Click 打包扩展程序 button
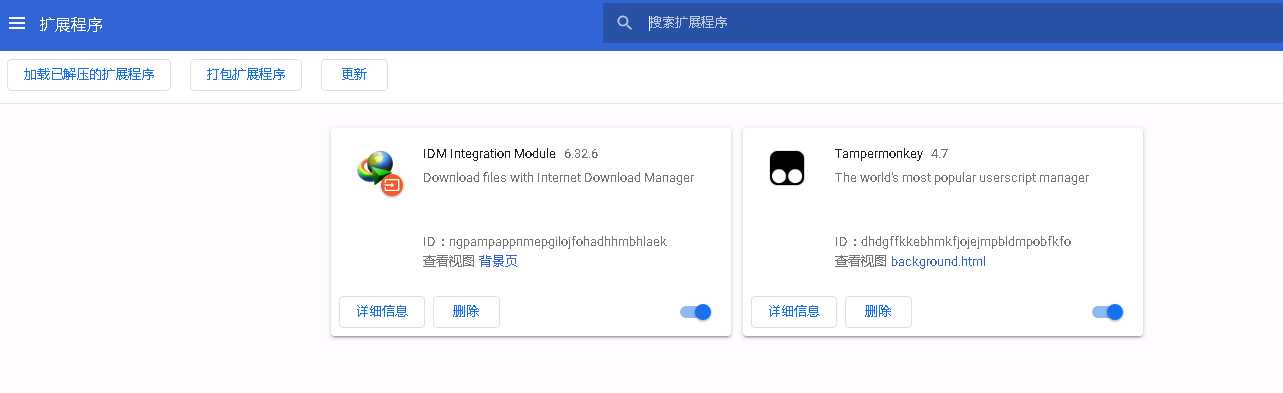 click(246, 75)
